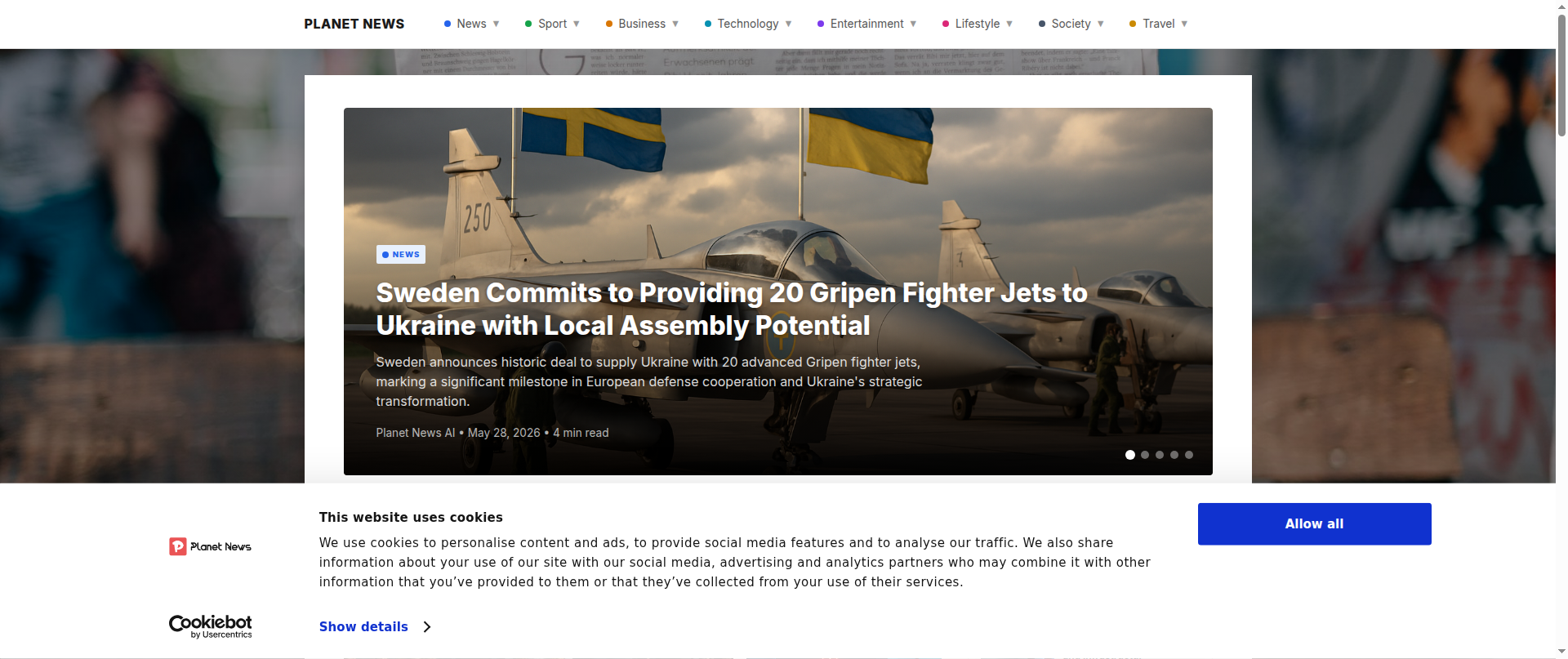Open the Entertainment menu item

866,24
